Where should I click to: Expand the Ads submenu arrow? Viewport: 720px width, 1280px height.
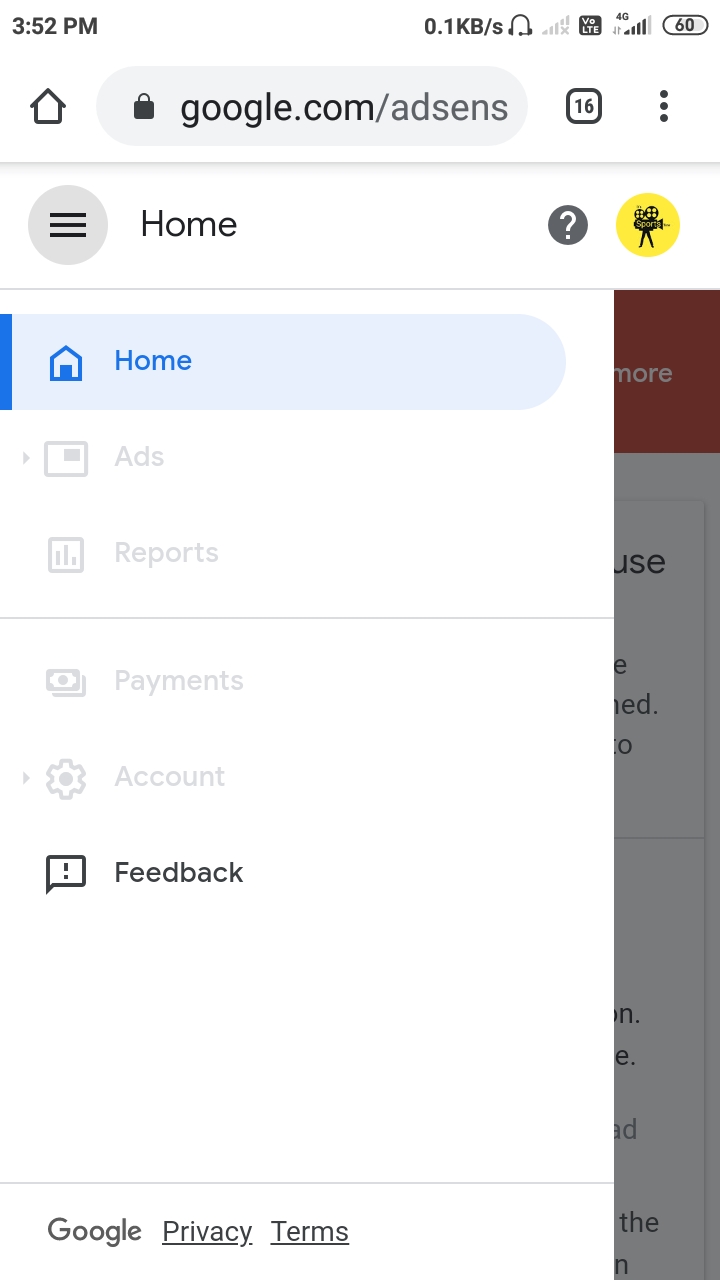(x=26, y=458)
